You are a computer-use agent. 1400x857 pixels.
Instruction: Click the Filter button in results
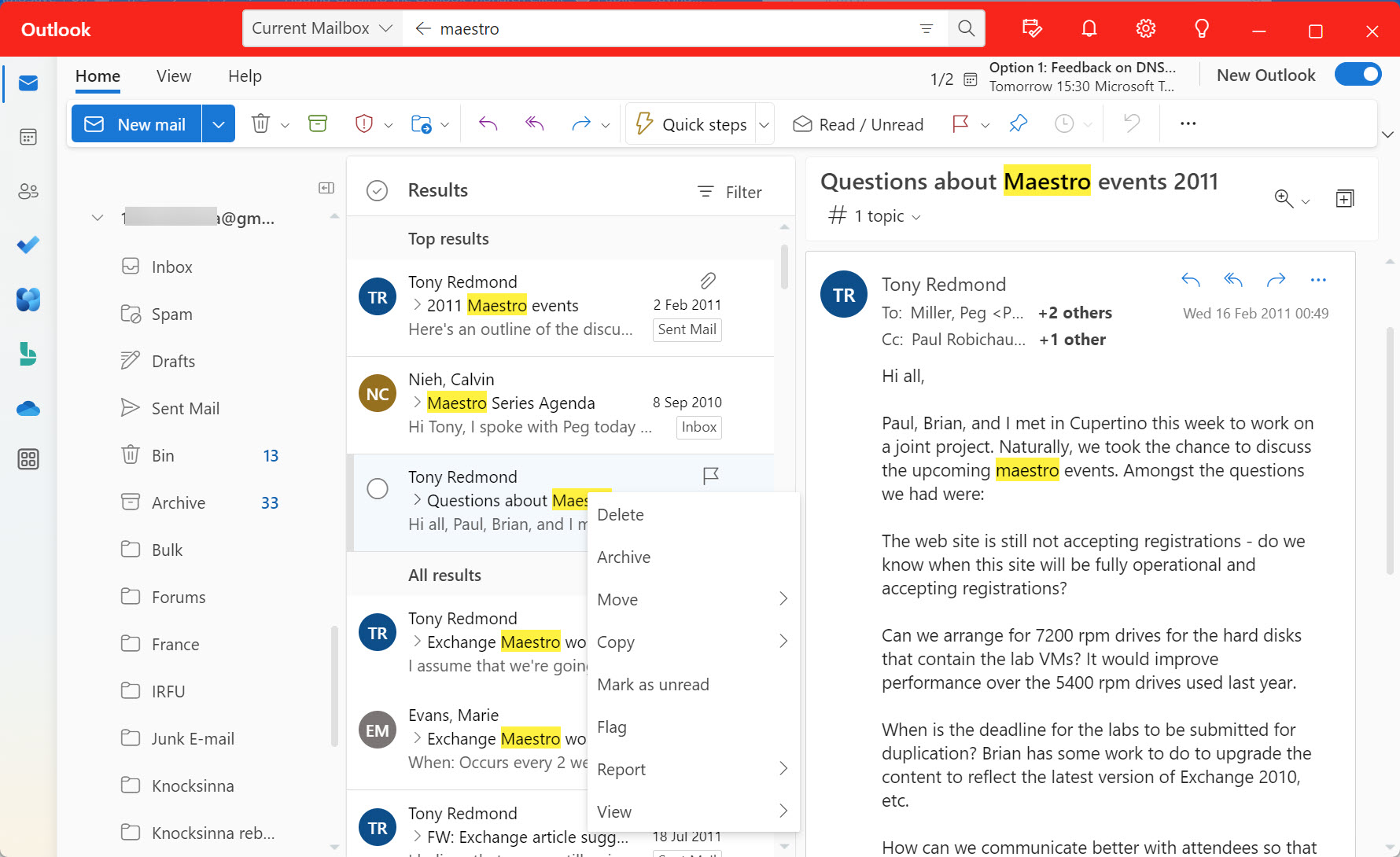click(730, 192)
